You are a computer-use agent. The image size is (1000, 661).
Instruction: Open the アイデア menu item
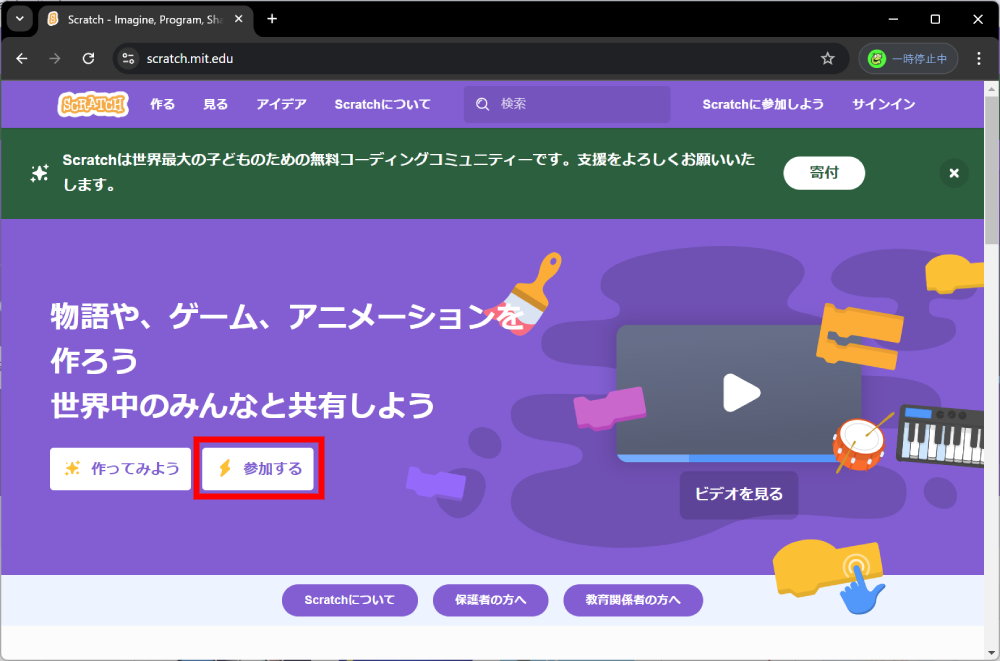pyautogui.click(x=281, y=104)
